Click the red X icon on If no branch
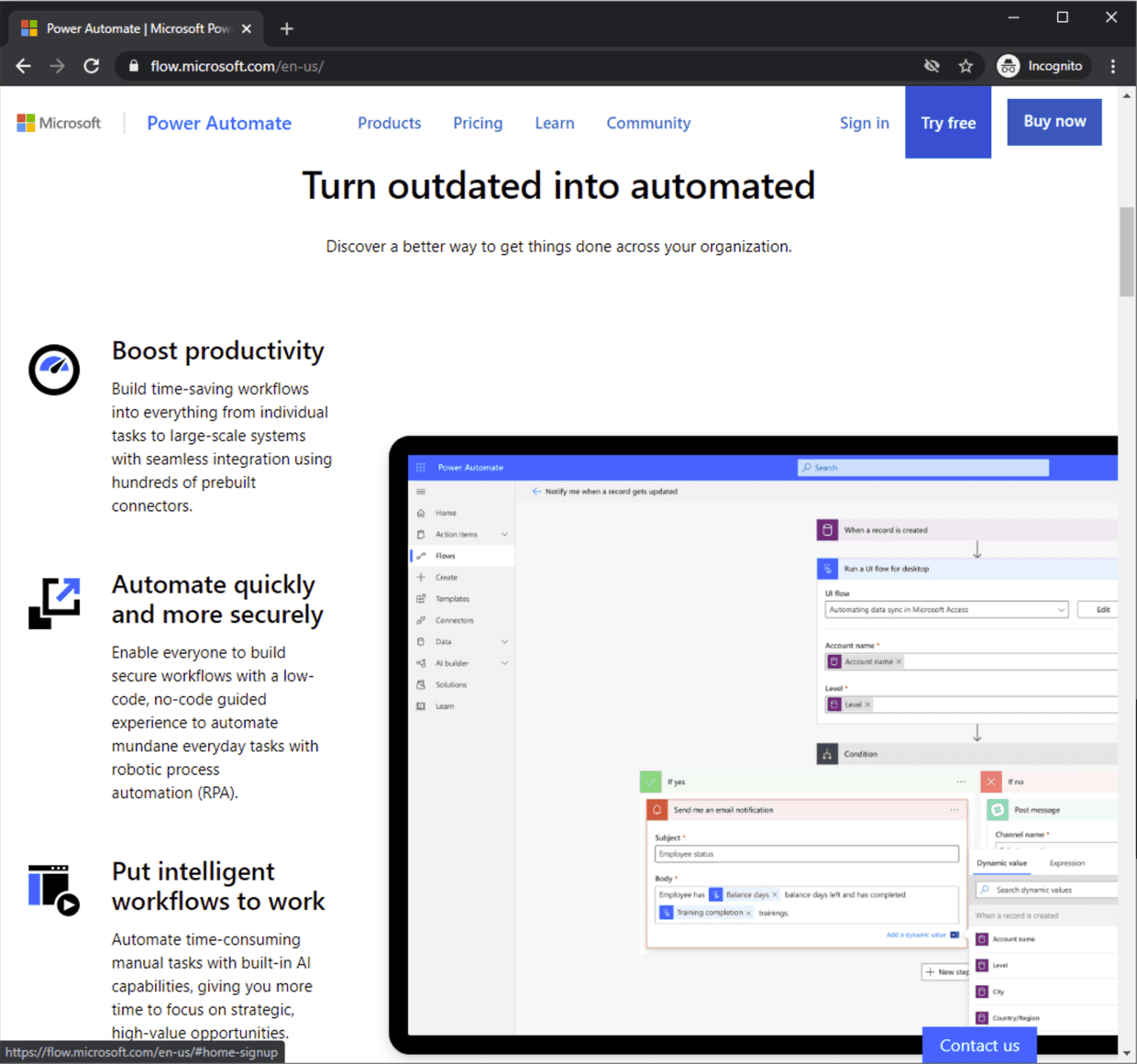 (991, 781)
